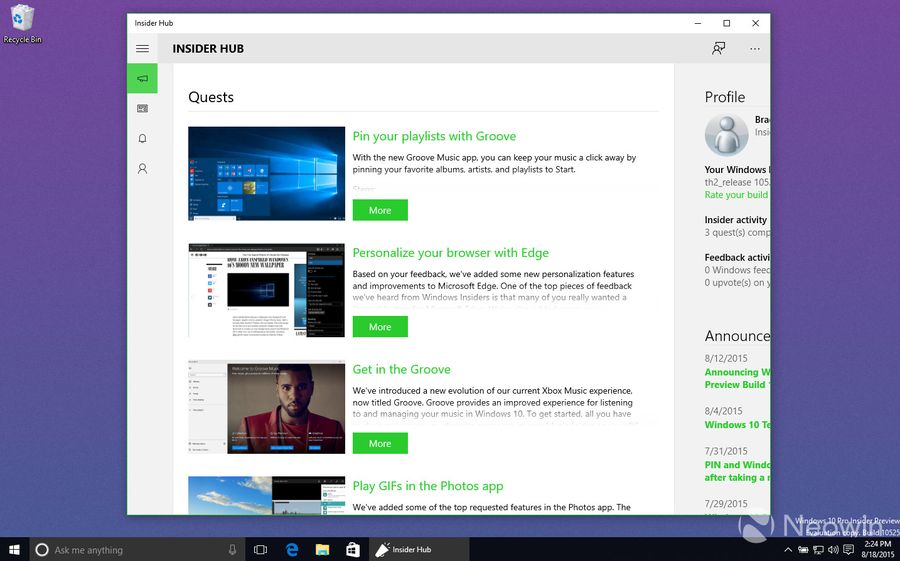This screenshot has width=900, height=561.
Task: Click the Groove Music quest thumbnail
Action: [266, 407]
